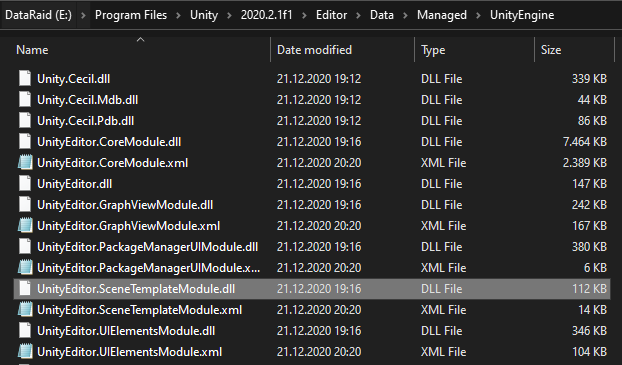Click the UnityEditor.GraphViewModule.dll file icon
This screenshot has width=622, height=365.
(25, 205)
